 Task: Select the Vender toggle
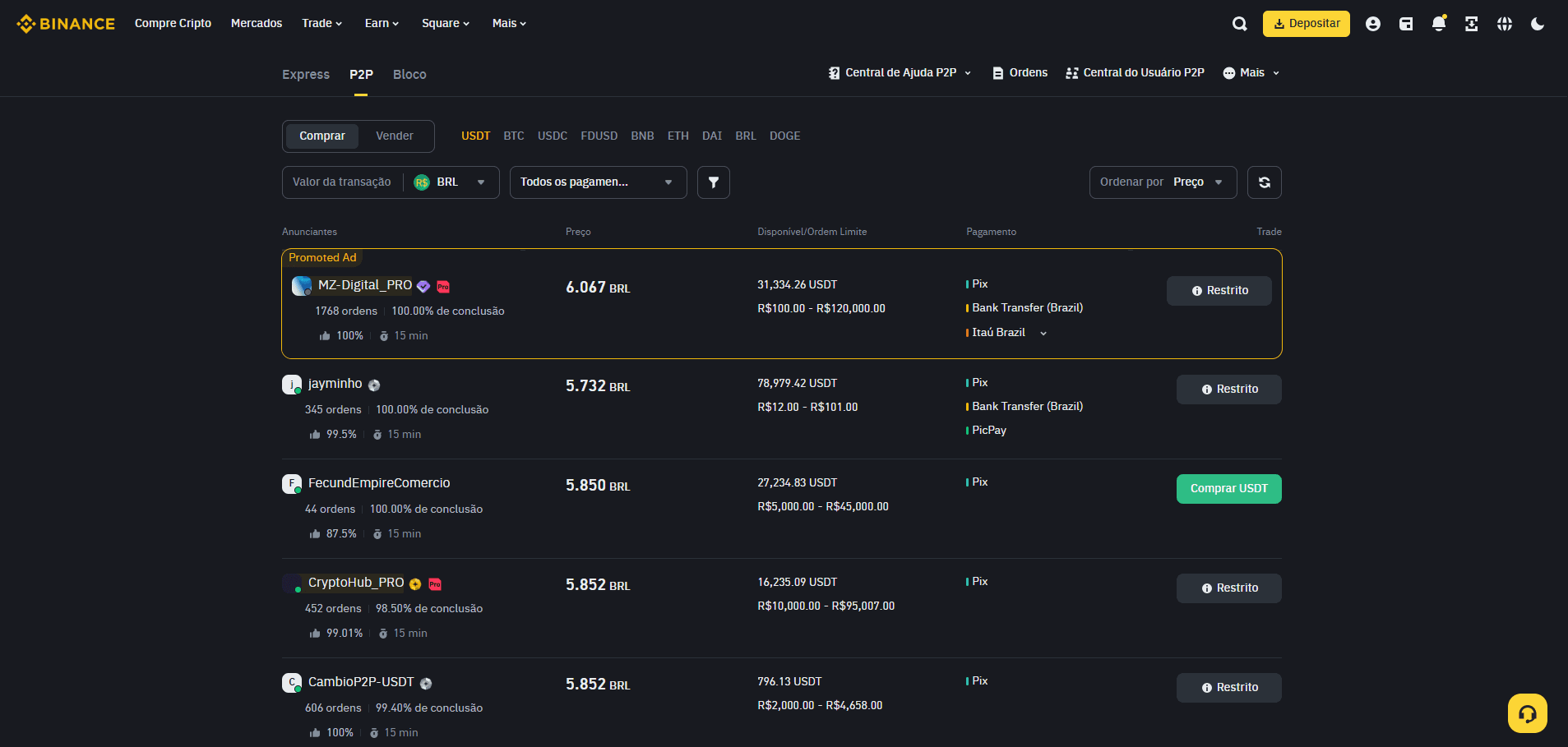coord(395,136)
